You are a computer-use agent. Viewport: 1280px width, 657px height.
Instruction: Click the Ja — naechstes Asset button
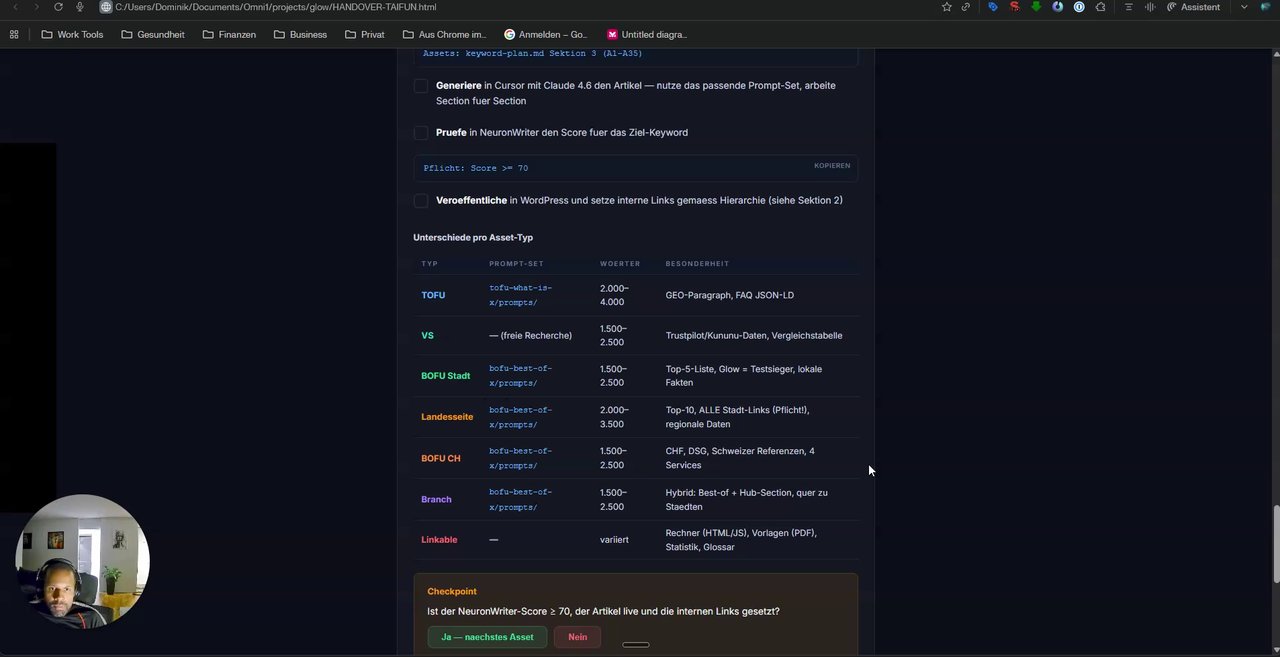pos(487,637)
